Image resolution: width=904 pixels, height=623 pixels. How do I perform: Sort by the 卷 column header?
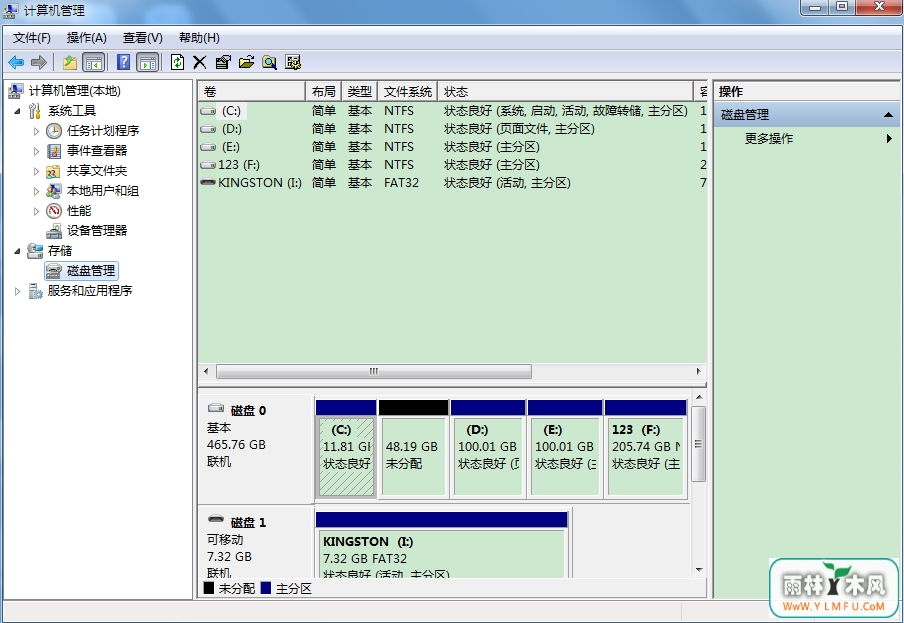[252, 91]
